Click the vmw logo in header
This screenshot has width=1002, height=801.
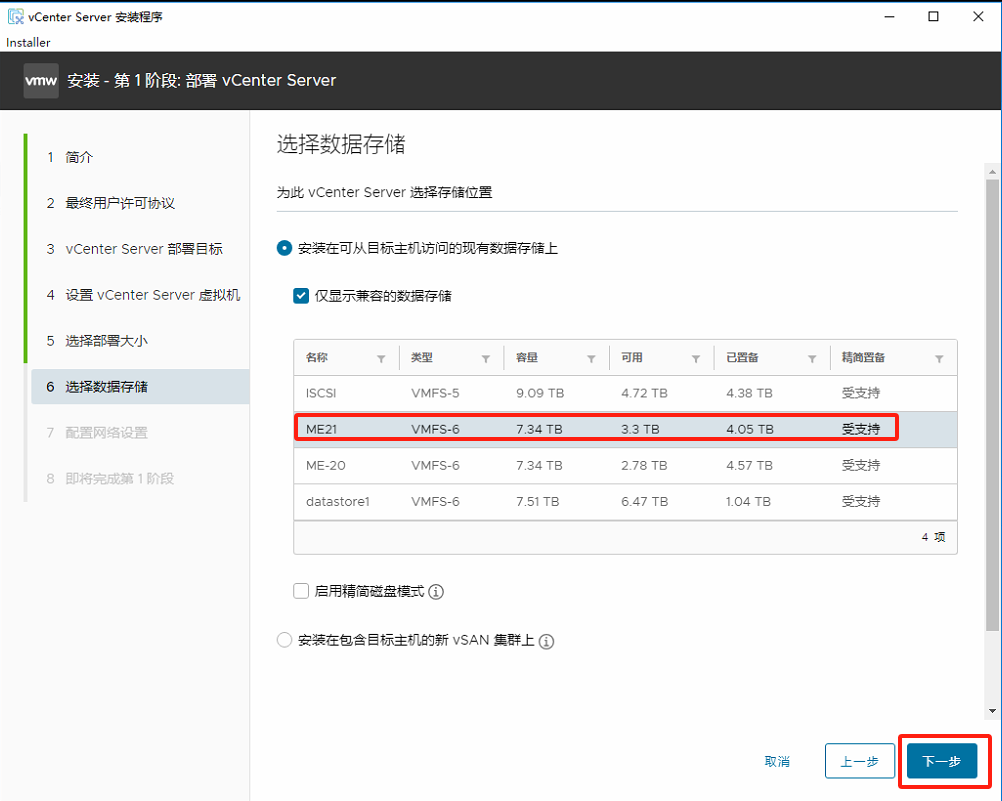tap(41, 81)
